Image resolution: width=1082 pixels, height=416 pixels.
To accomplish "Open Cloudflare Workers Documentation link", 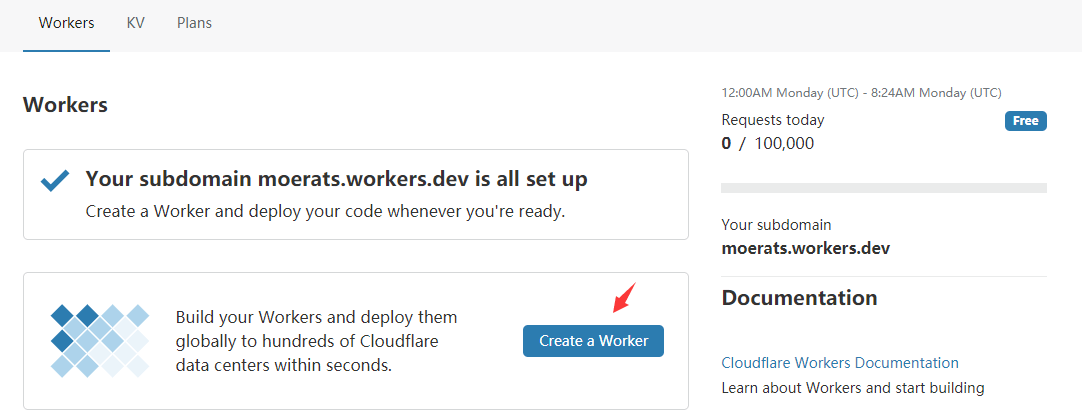I will [x=839, y=363].
